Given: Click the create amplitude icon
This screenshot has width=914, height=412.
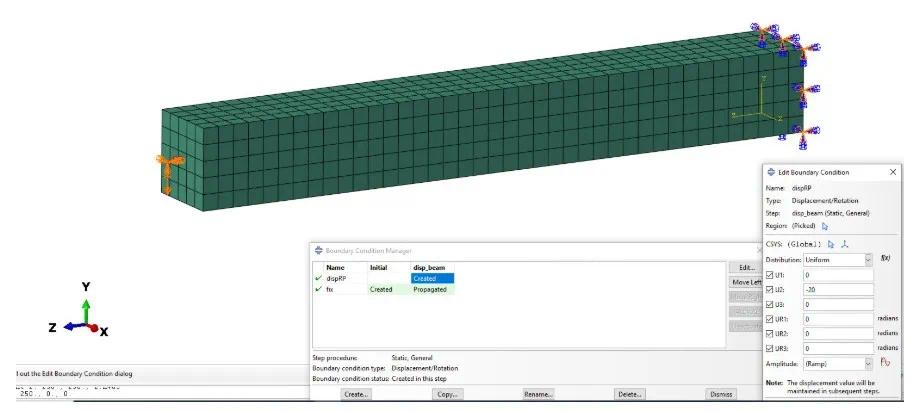Looking at the screenshot, I should pyautogui.click(x=885, y=363).
